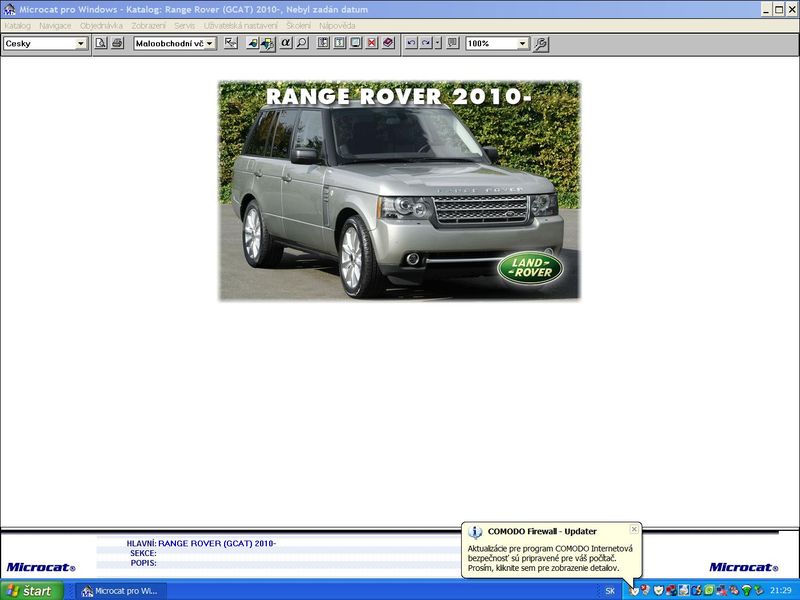This screenshot has width=800, height=600.
Task: Click the Windows Start button
Action: 31,591
